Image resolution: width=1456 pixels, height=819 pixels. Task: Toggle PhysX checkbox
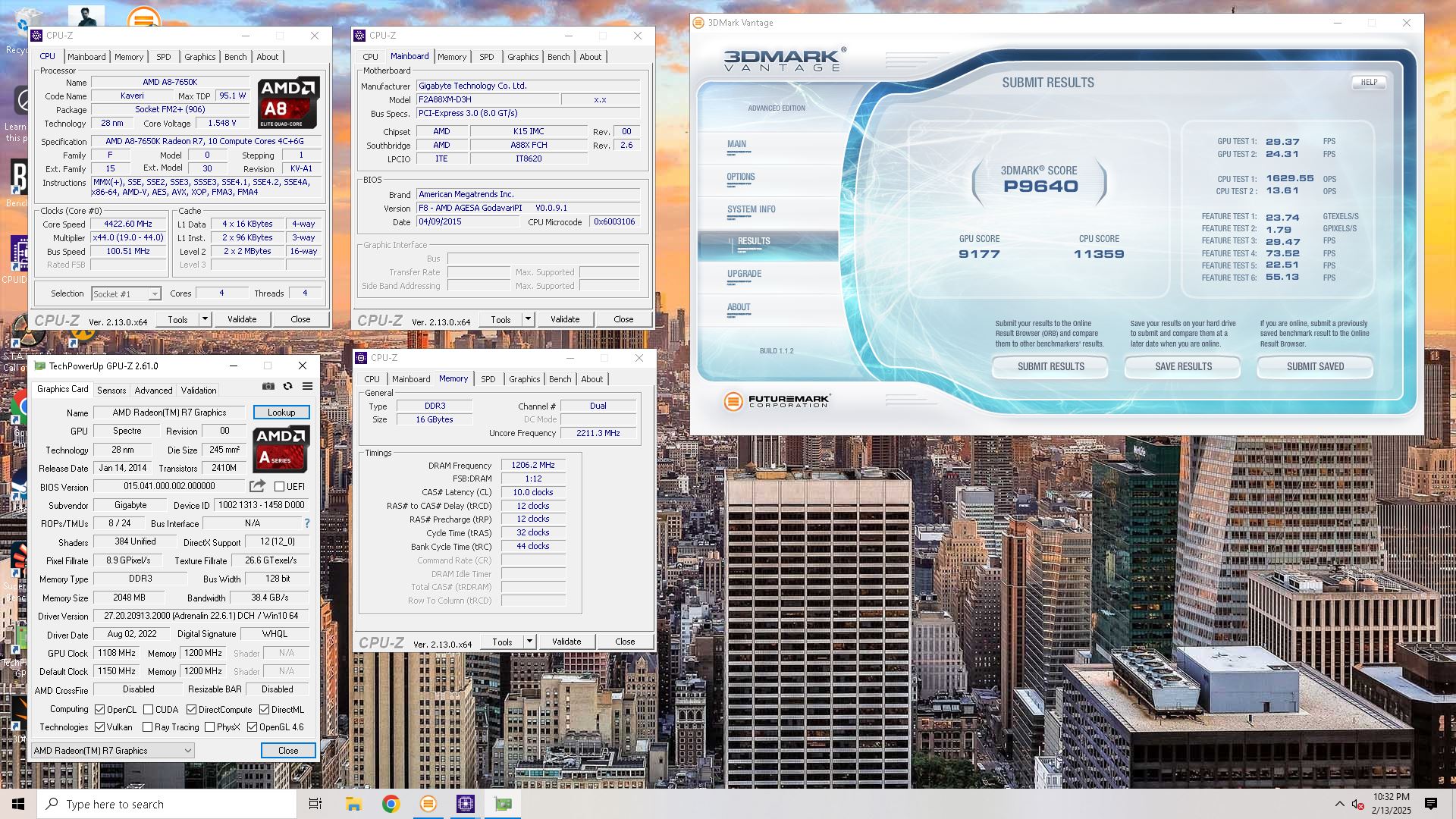209,727
